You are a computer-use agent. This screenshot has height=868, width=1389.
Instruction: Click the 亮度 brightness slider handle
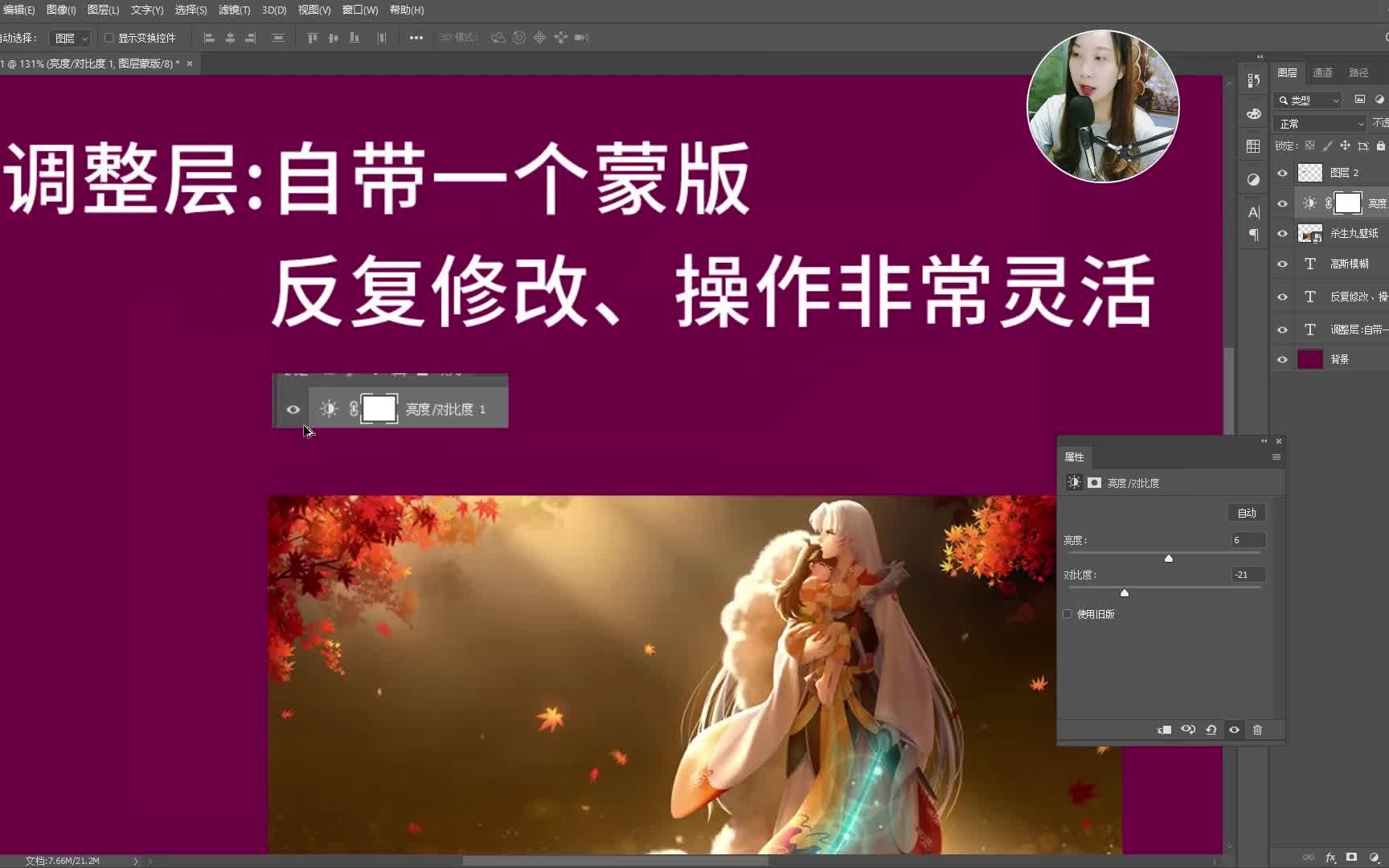coord(1169,558)
